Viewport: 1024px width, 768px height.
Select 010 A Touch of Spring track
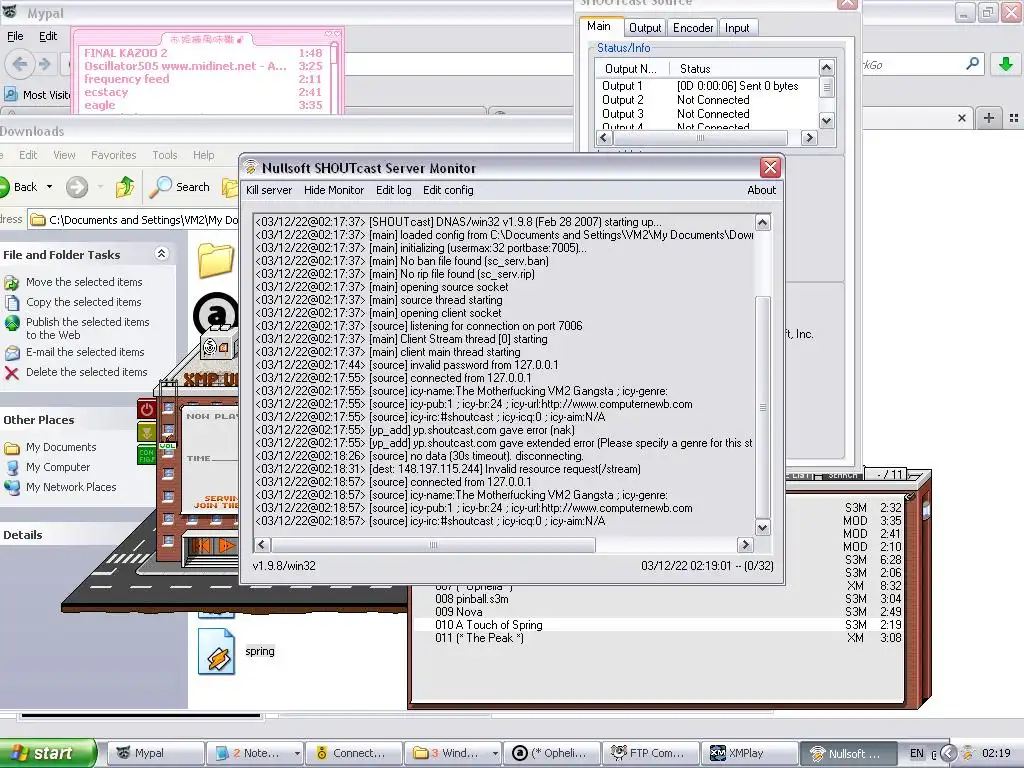tap(658, 625)
